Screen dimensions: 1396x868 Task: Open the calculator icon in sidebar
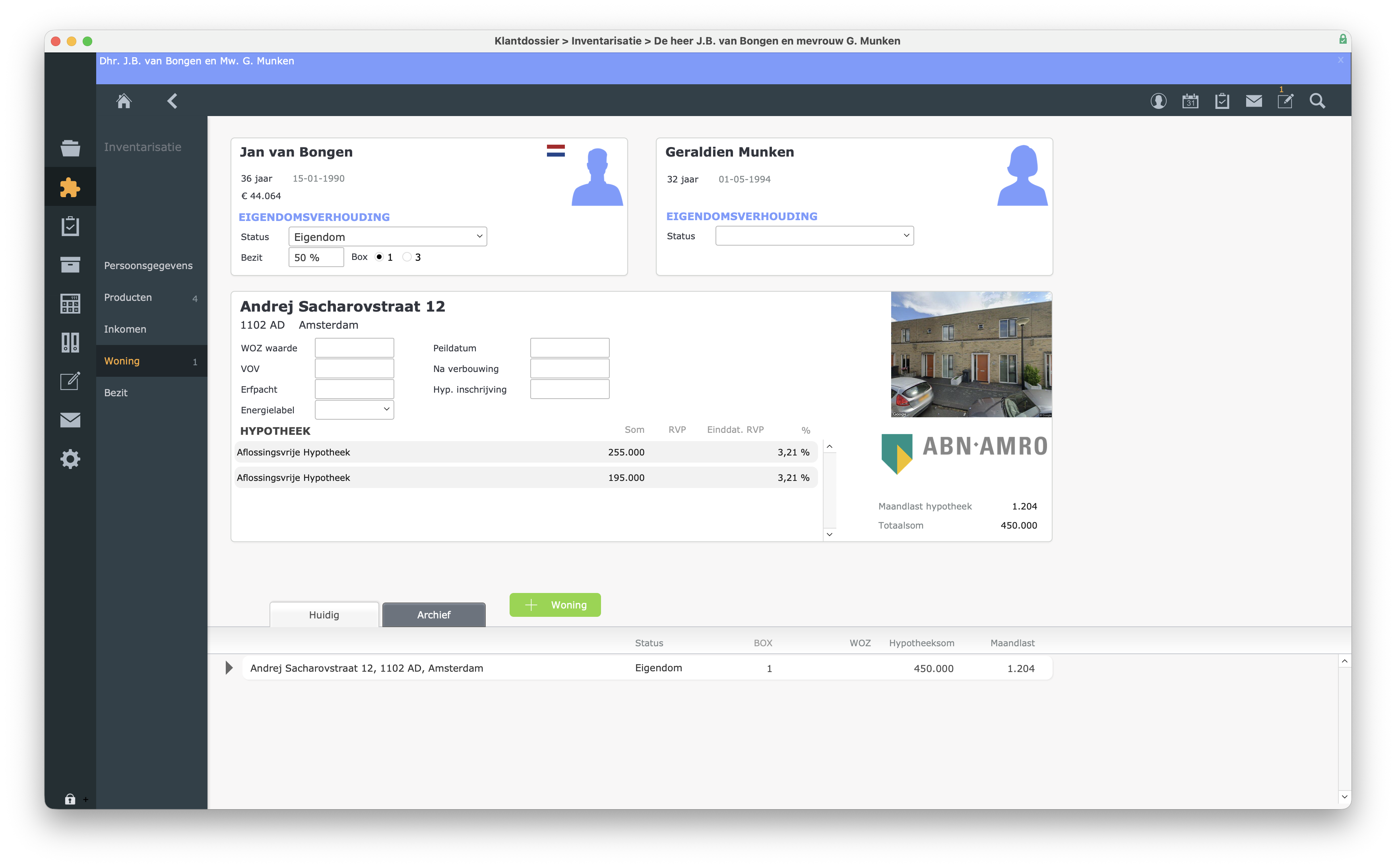(x=70, y=304)
